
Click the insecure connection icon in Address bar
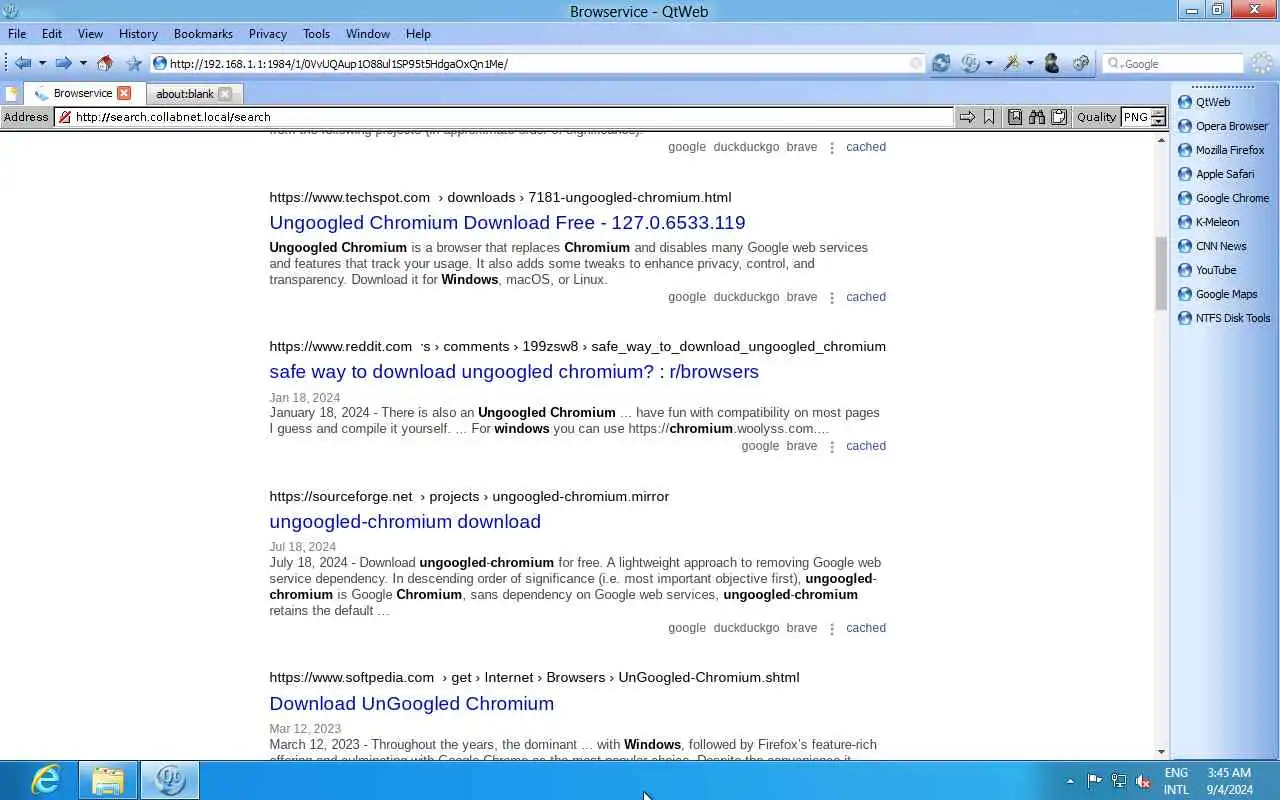pos(65,117)
